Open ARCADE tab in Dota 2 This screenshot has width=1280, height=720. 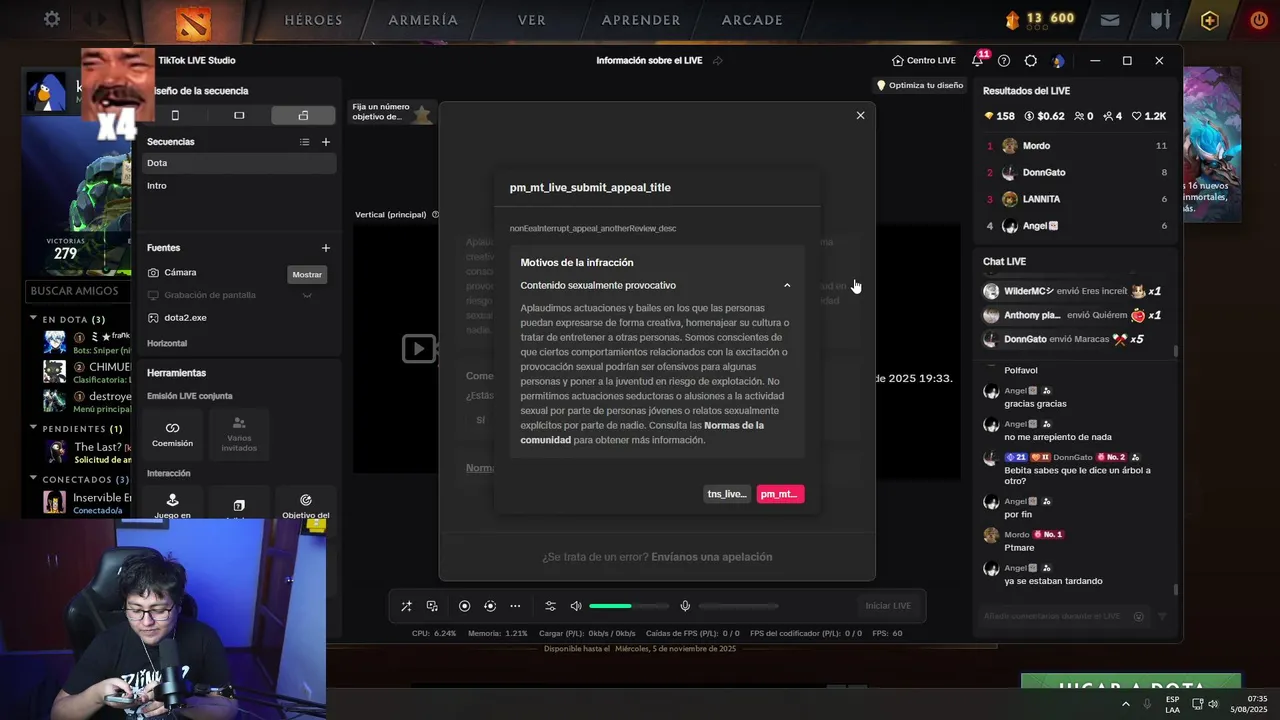752,20
